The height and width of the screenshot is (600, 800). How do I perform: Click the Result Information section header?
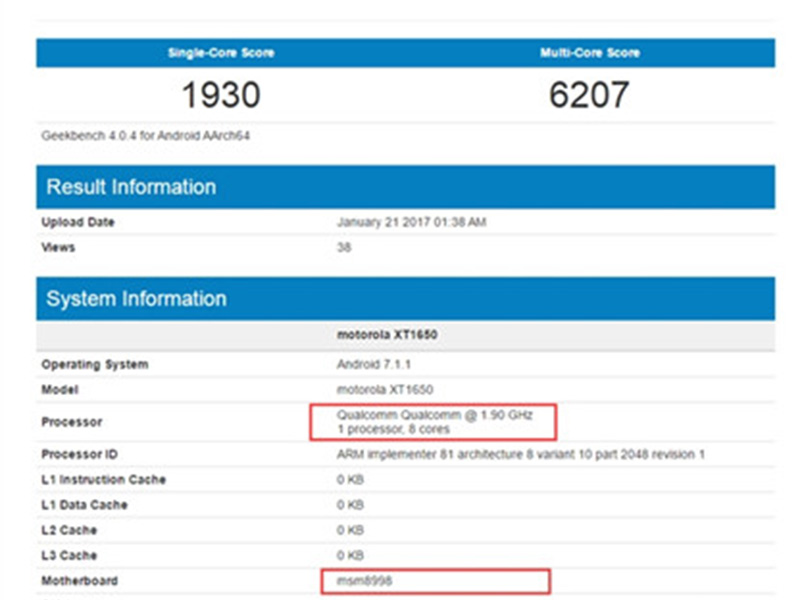tap(131, 187)
